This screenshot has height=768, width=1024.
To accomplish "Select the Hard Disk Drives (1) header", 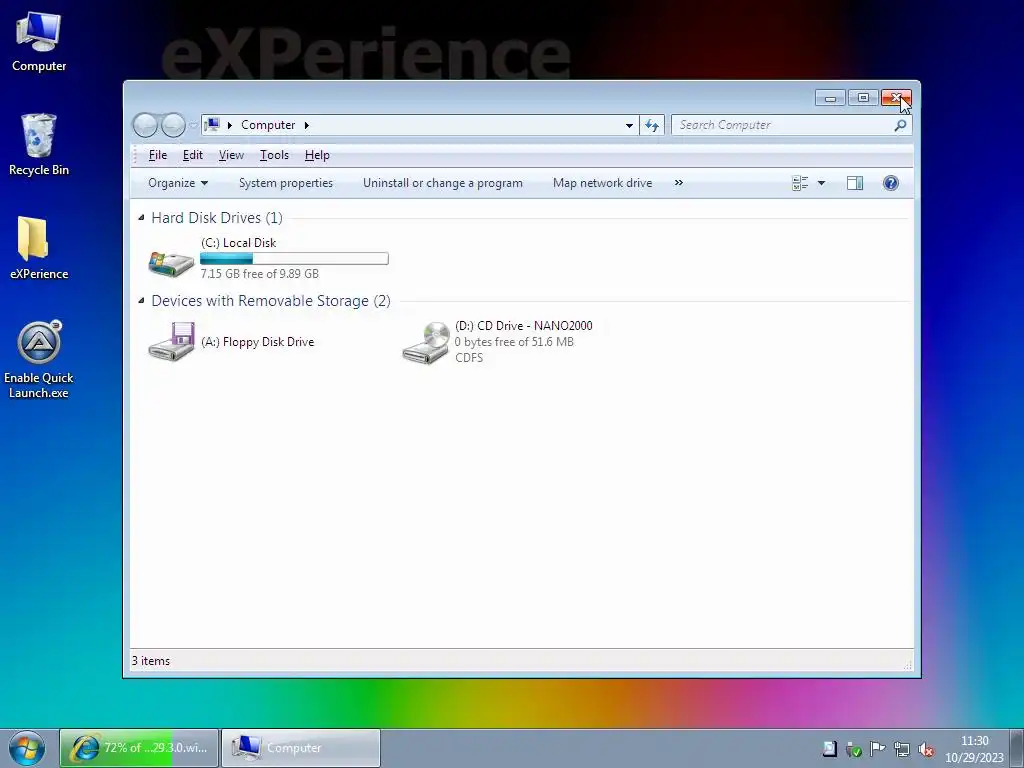I will coord(217,217).
